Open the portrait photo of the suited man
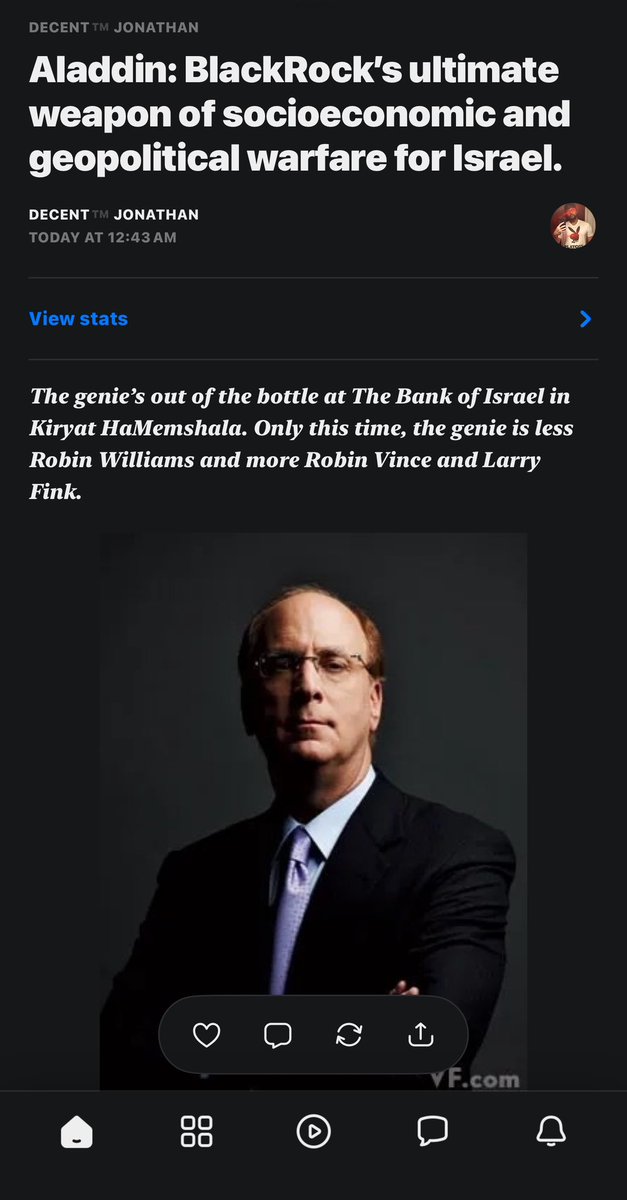The width and height of the screenshot is (627, 1200). click(313, 811)
